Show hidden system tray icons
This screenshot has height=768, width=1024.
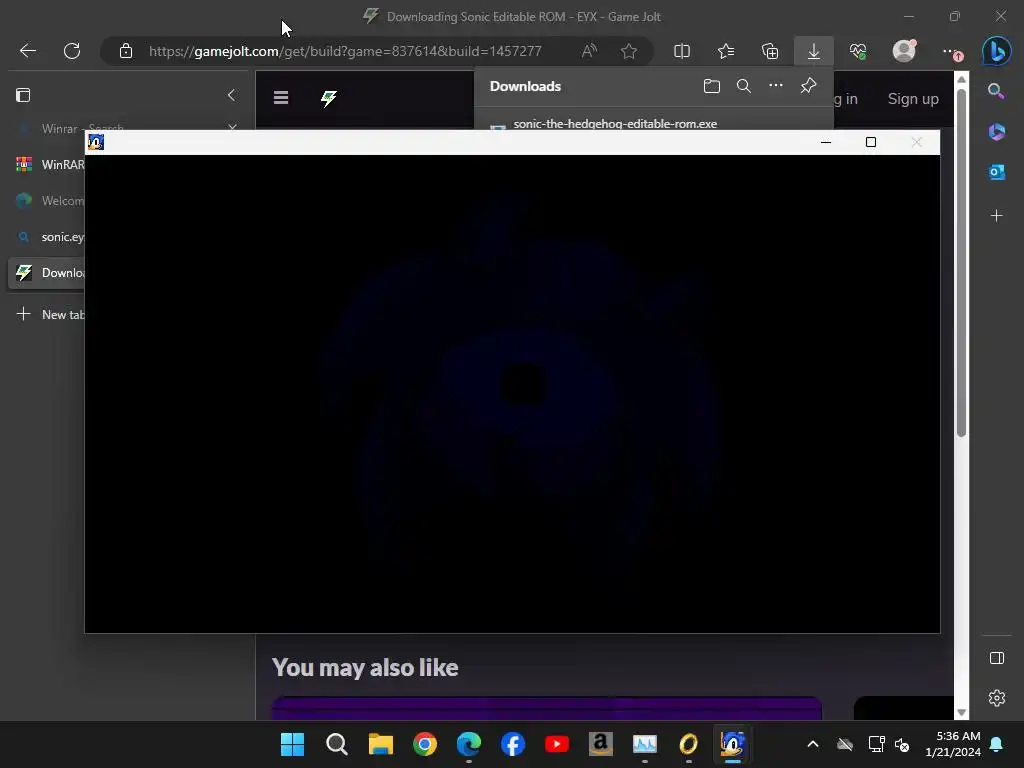pyautogui.click(x=812, y=744)
